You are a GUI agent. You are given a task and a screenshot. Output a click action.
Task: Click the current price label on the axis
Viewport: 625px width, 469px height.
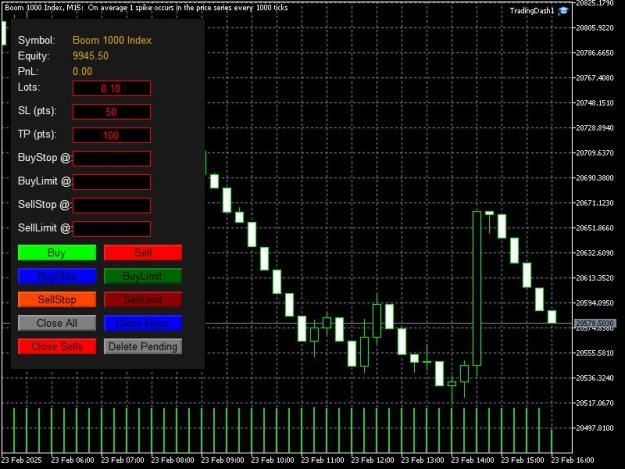tap(595, 323)
